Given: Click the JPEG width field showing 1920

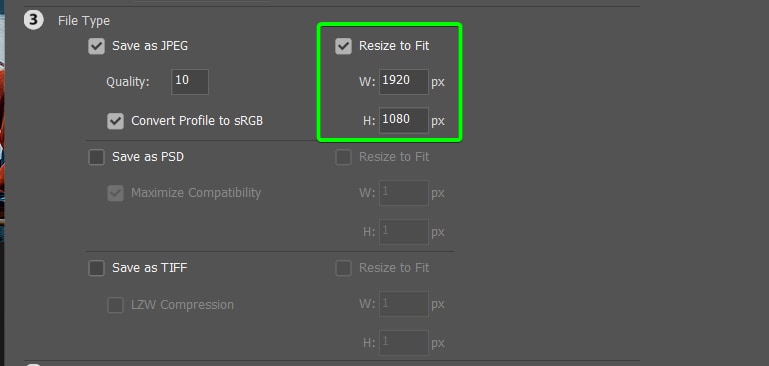Looking at the screenshot, I should tap(404, 82).
